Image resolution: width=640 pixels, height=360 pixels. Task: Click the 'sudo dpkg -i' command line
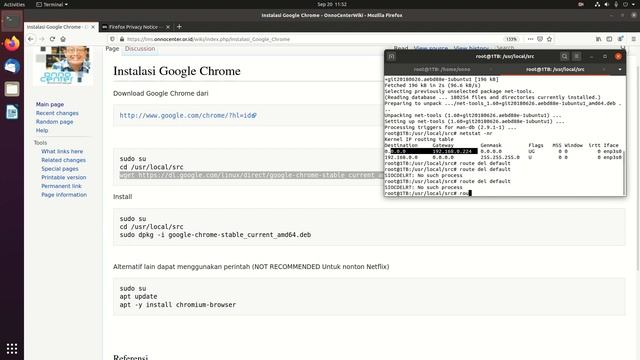(x=215, y=235)
